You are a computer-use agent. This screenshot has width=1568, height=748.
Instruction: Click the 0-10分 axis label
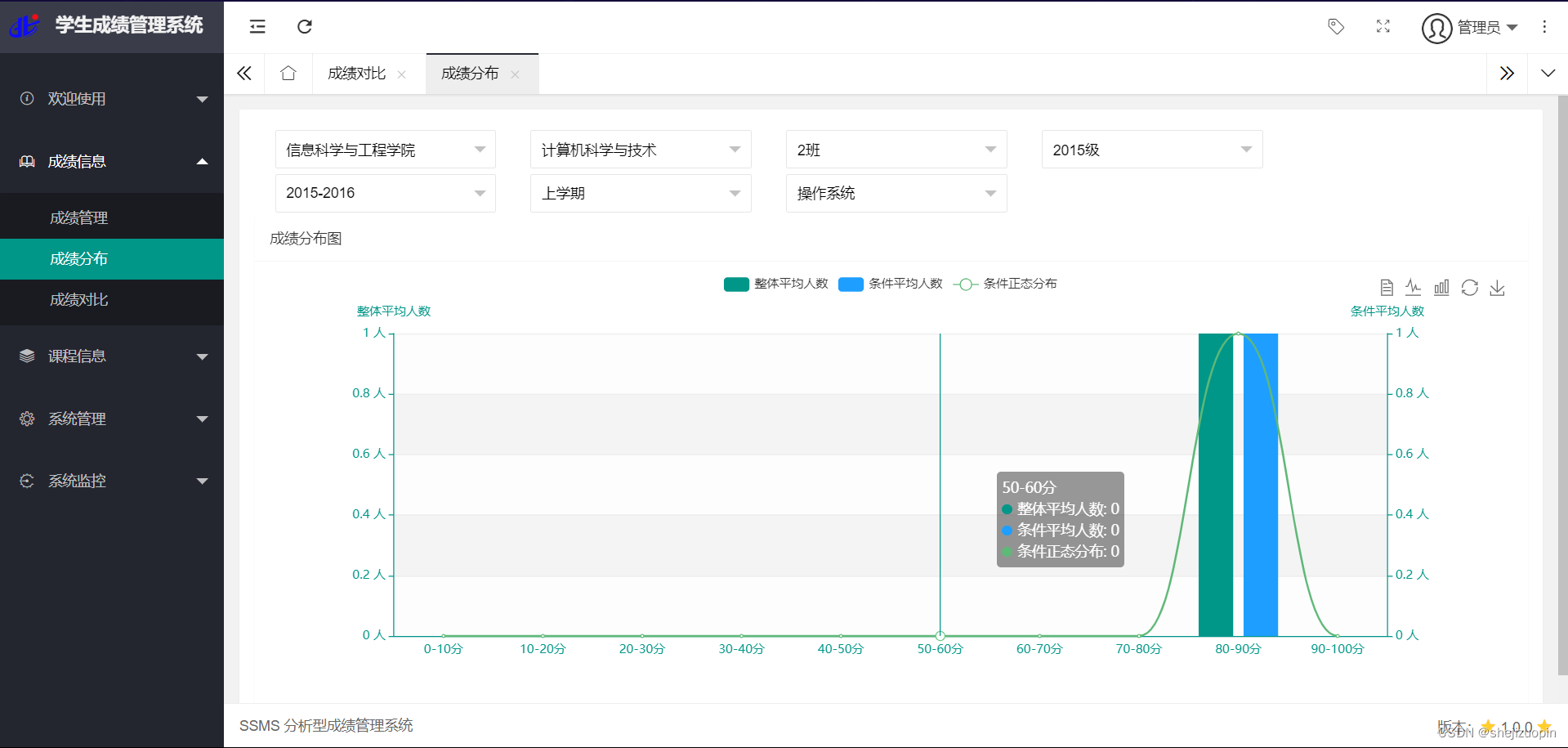[x=444, y=649]
